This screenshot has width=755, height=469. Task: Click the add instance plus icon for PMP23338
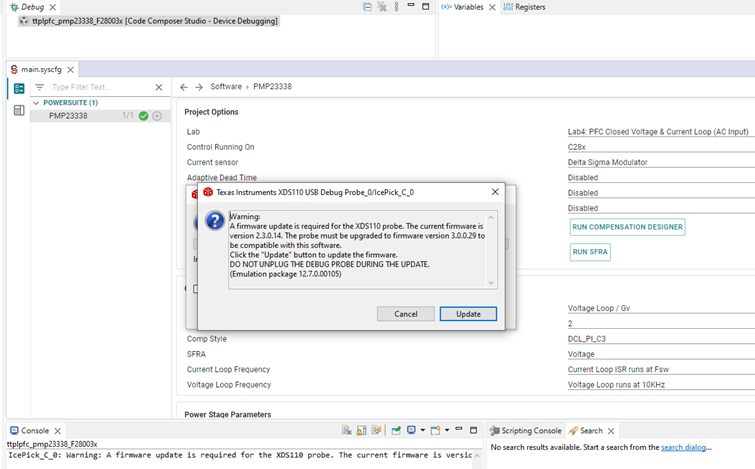pyautogui.click(x=157, y=116)
